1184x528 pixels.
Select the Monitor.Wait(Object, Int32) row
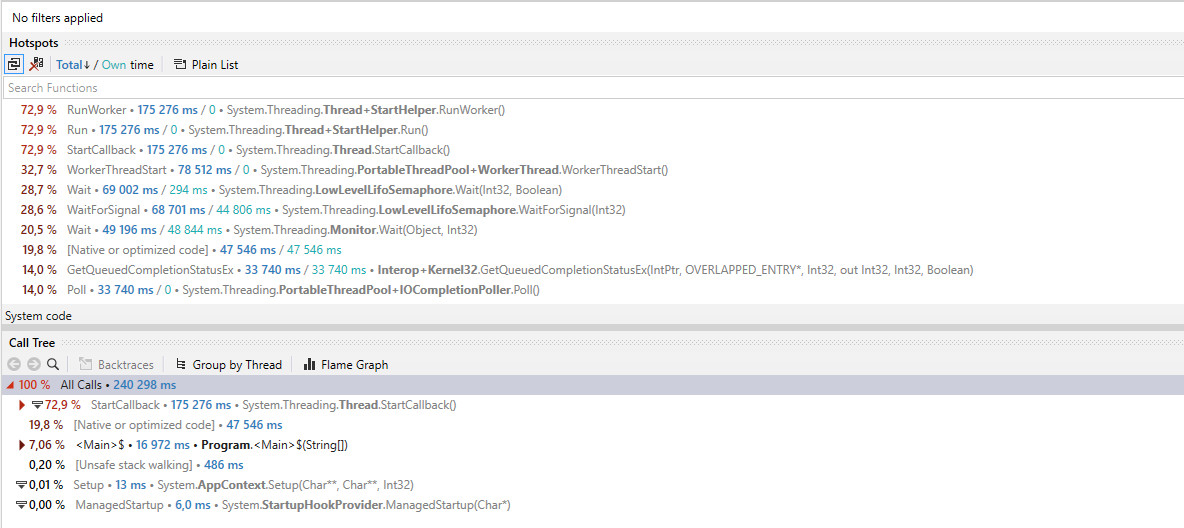(592, 230)
